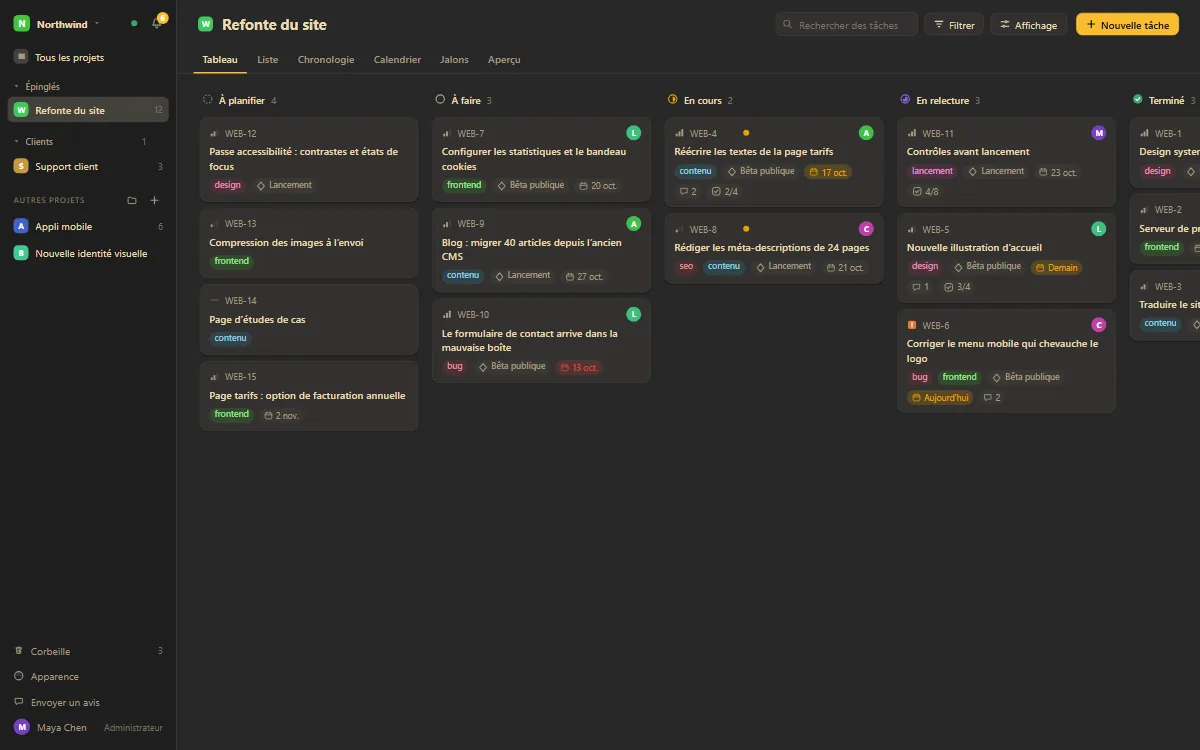The height and width of the screenshot is (750, 1200).
Task: Click the À faire column status circle
Action: (440, 100)
